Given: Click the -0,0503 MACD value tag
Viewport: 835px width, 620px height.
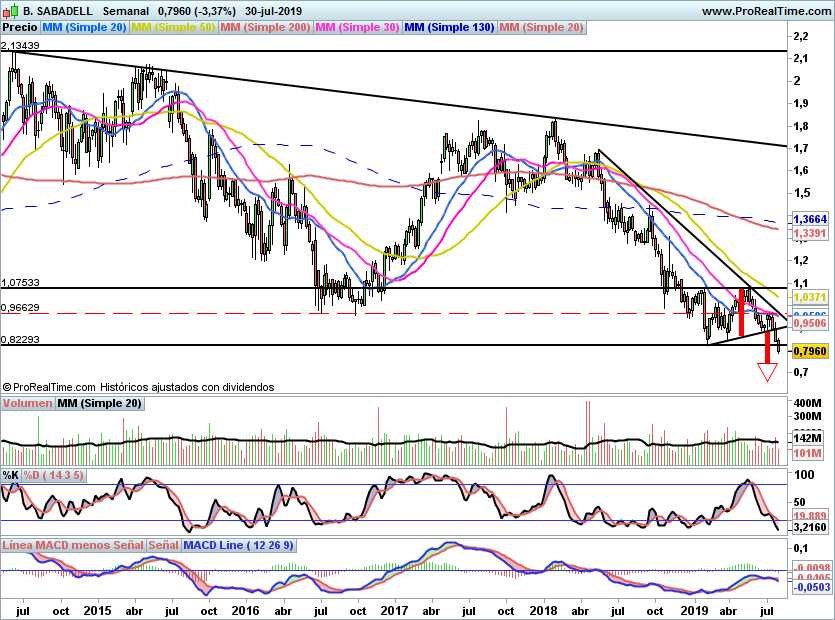Looking at the screenshot, I should click(812, 587).
